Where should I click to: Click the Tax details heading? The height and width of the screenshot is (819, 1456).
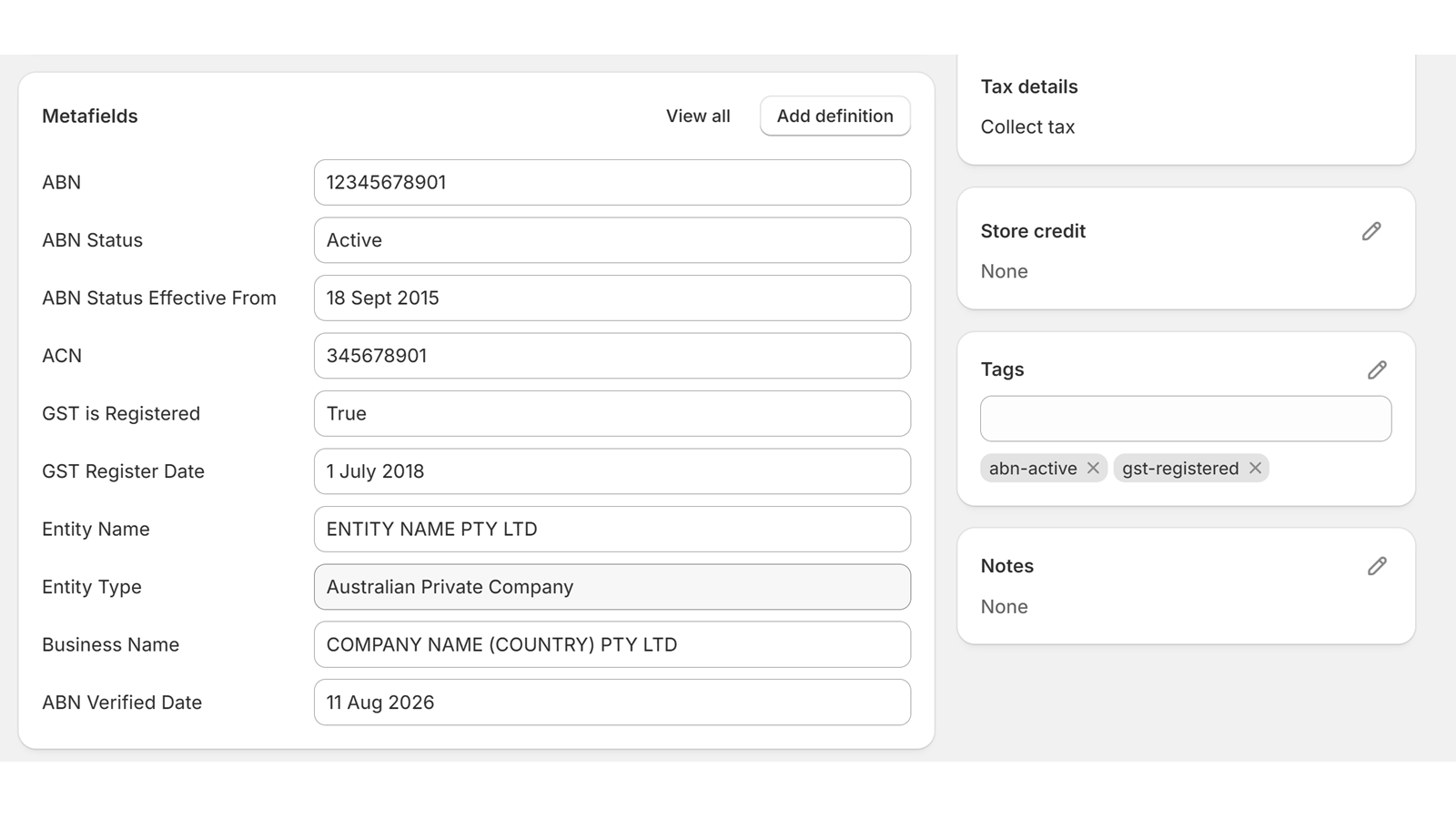1029,86
